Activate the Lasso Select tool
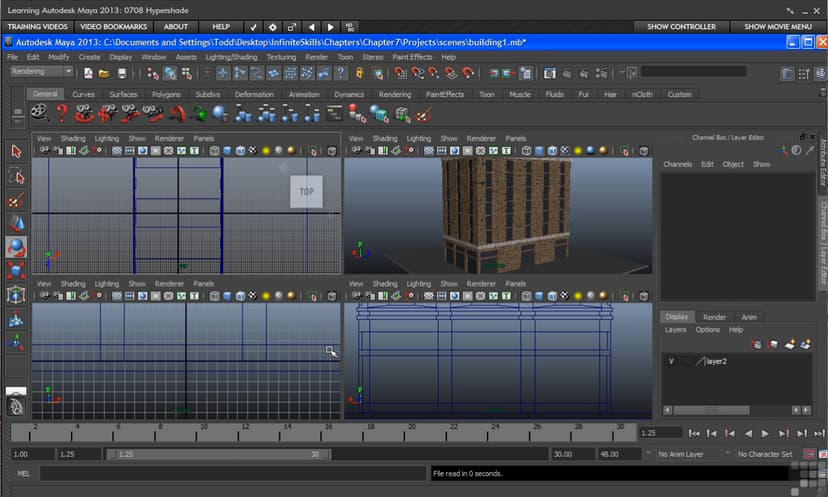Screen dimensions: 828x497 tap(16, 176)
